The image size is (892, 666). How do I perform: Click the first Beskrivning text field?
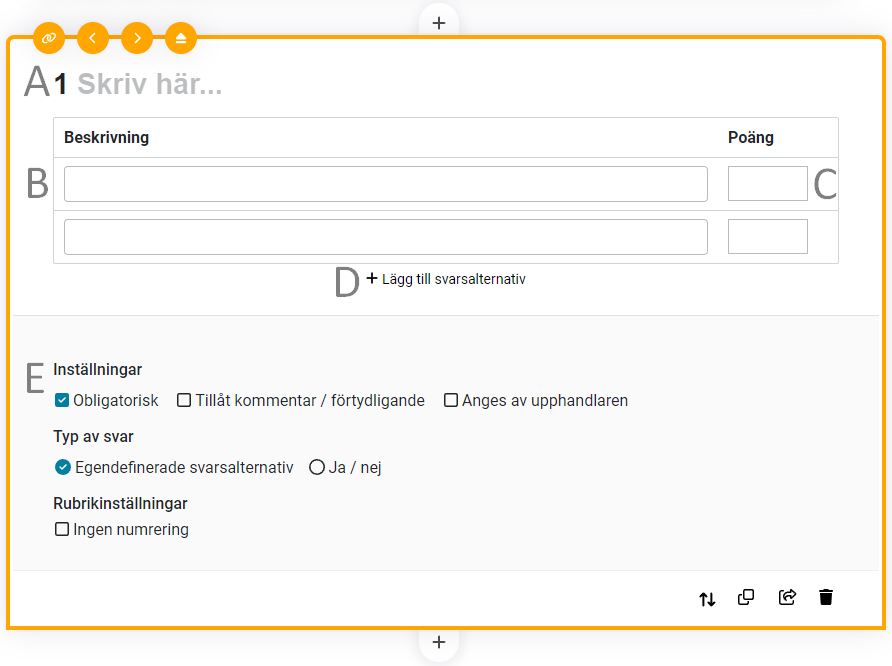385,184
